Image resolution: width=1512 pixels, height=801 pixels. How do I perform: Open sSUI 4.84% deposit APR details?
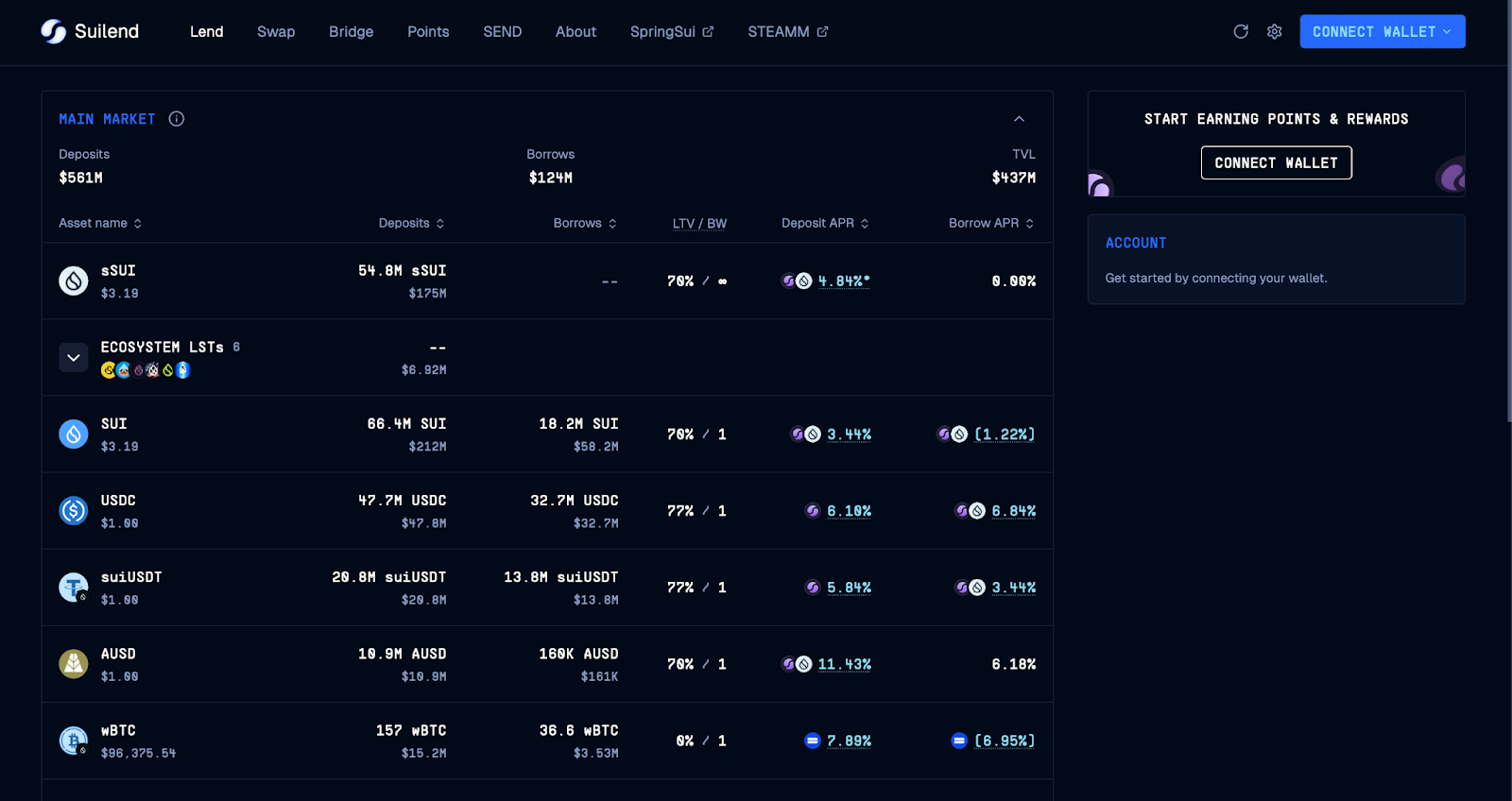click(x=844, y=281)
